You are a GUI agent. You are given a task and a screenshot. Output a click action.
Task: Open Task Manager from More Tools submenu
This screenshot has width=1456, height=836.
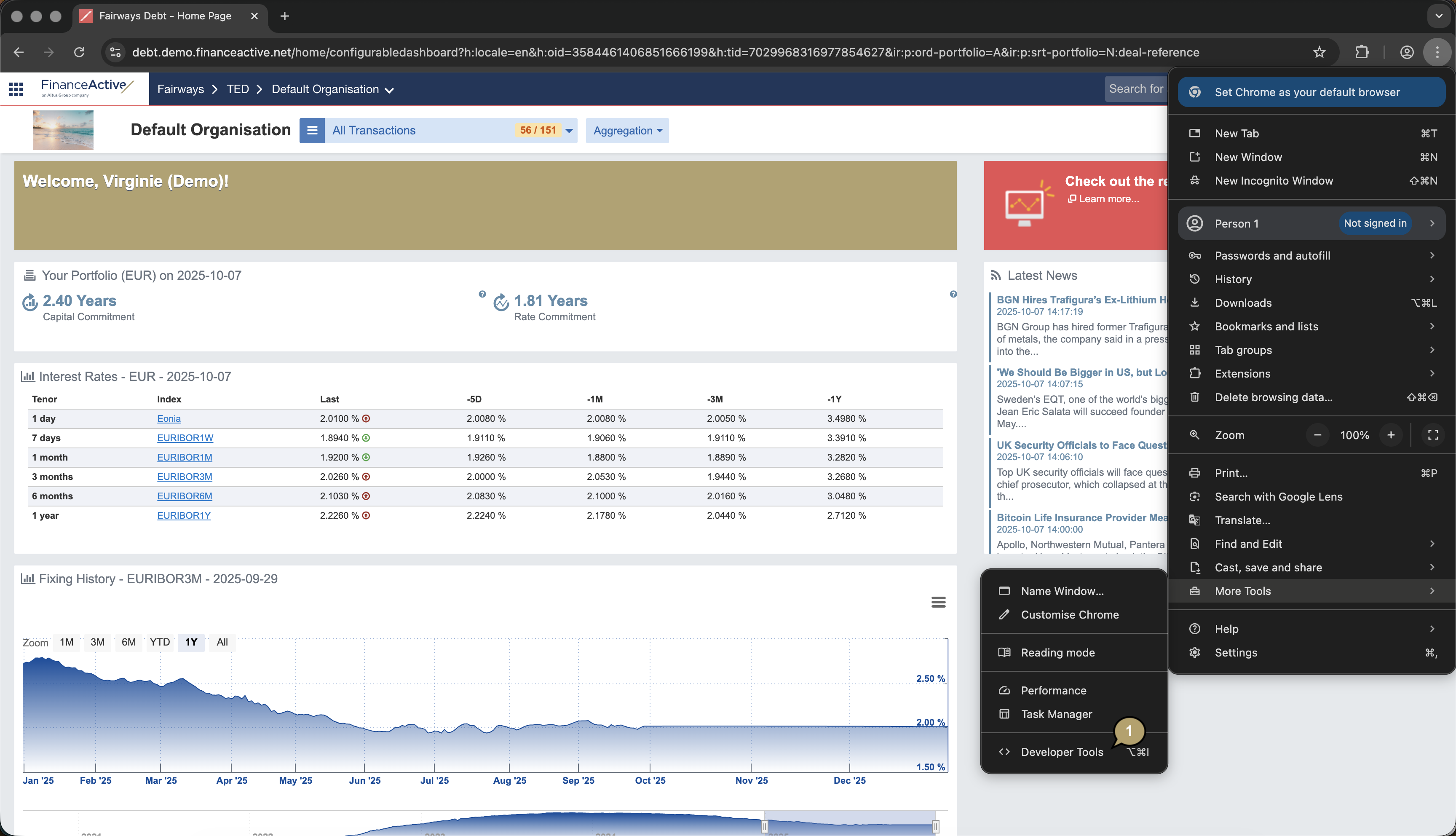click(x=1056, y=714)
